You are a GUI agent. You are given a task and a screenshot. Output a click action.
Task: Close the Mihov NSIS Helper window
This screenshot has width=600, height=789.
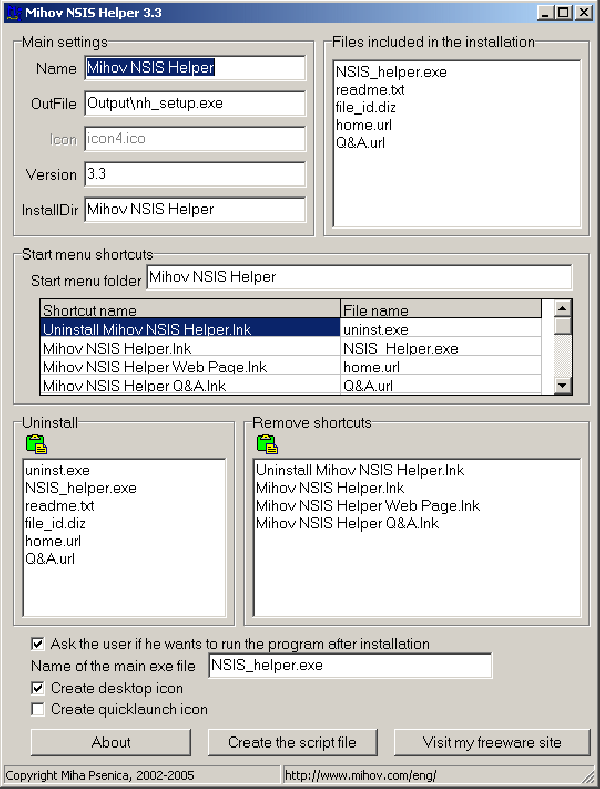[x=583, y=13]
